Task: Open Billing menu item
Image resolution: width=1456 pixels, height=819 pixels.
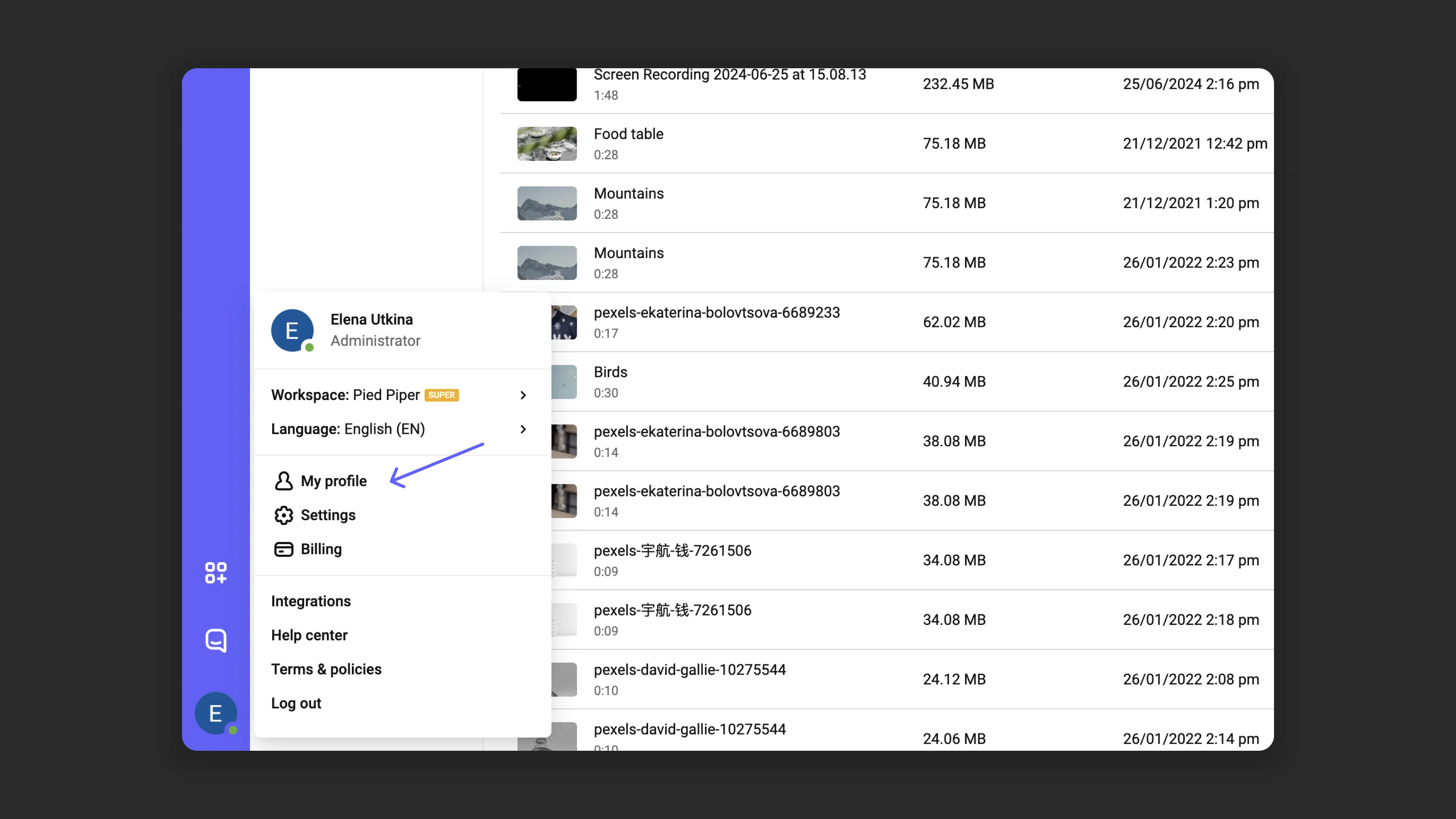Action: click(x=321, y=549)
